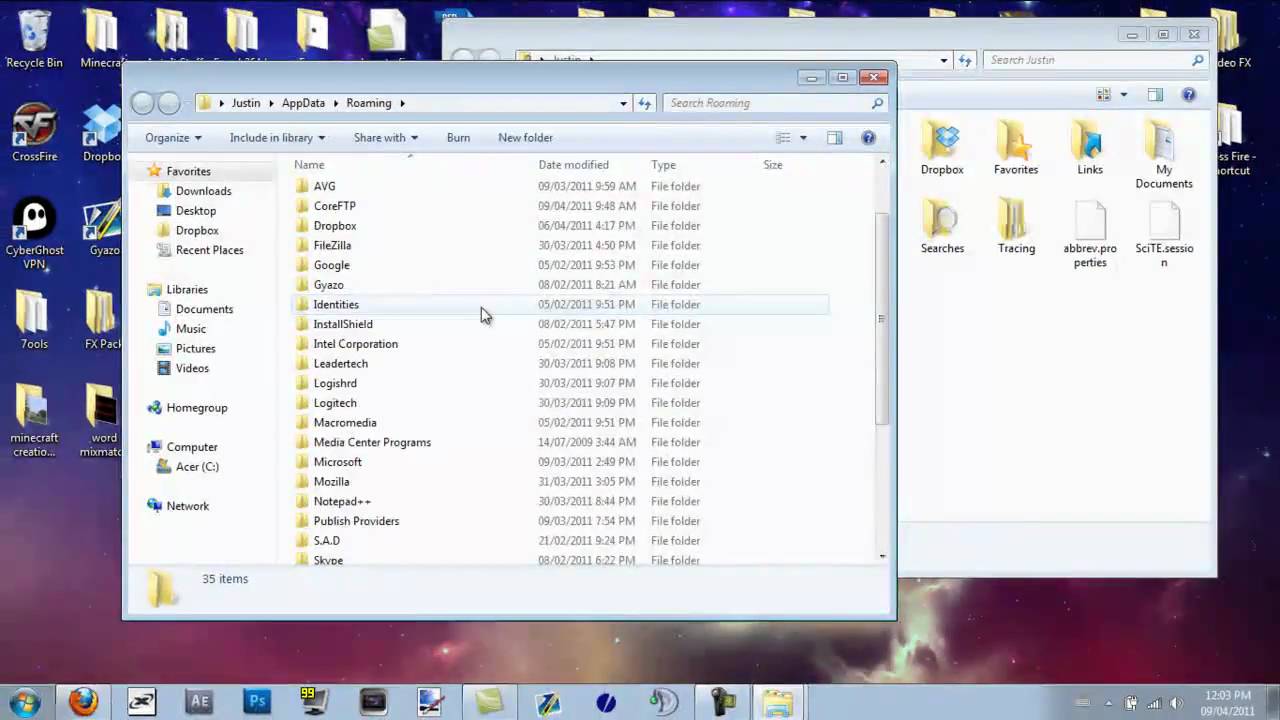This screenshot has height=720, width=1280.
Task: Select the FileZilla folder row
Action: 561,245
